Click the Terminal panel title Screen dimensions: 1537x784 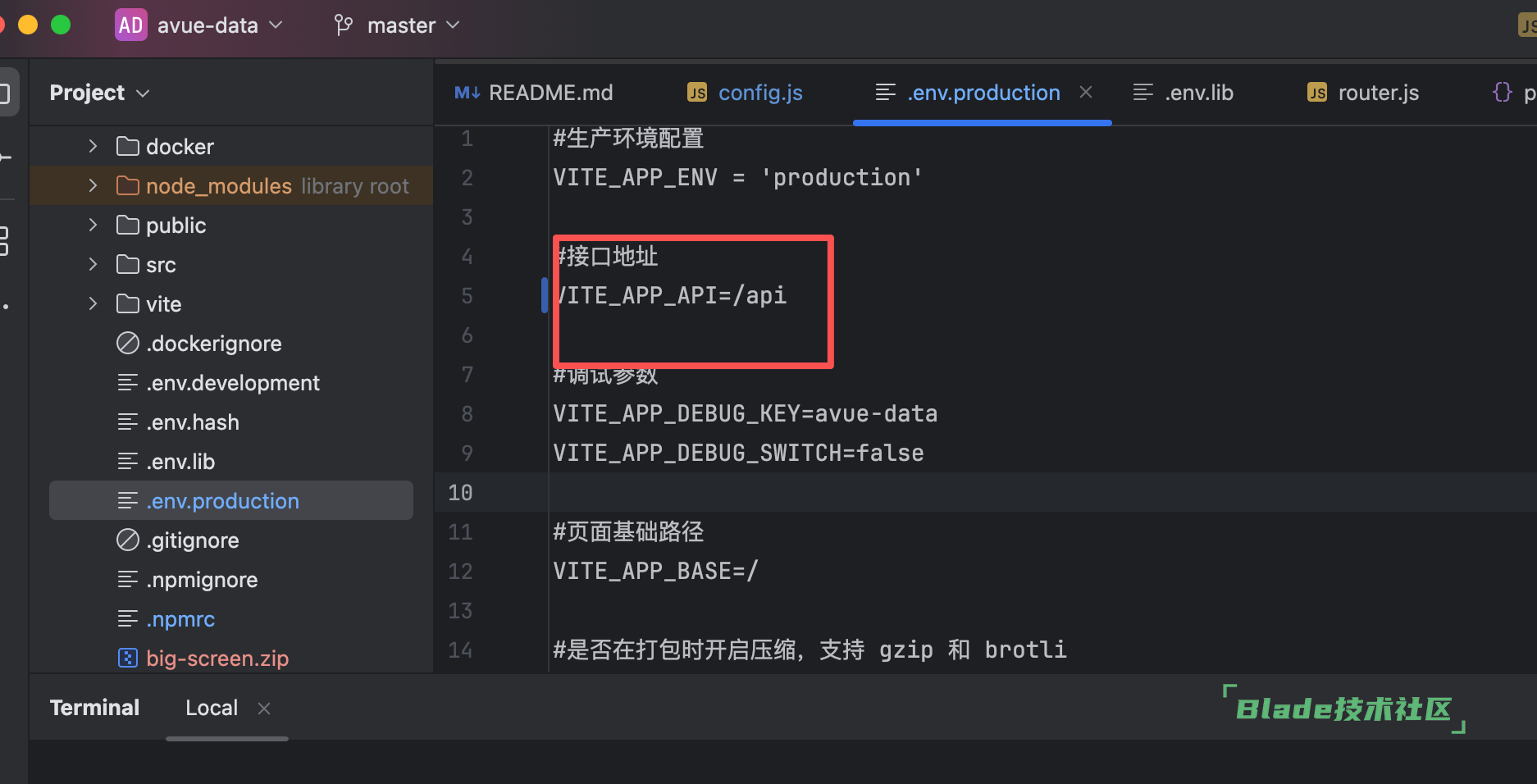tap(94, 708)
